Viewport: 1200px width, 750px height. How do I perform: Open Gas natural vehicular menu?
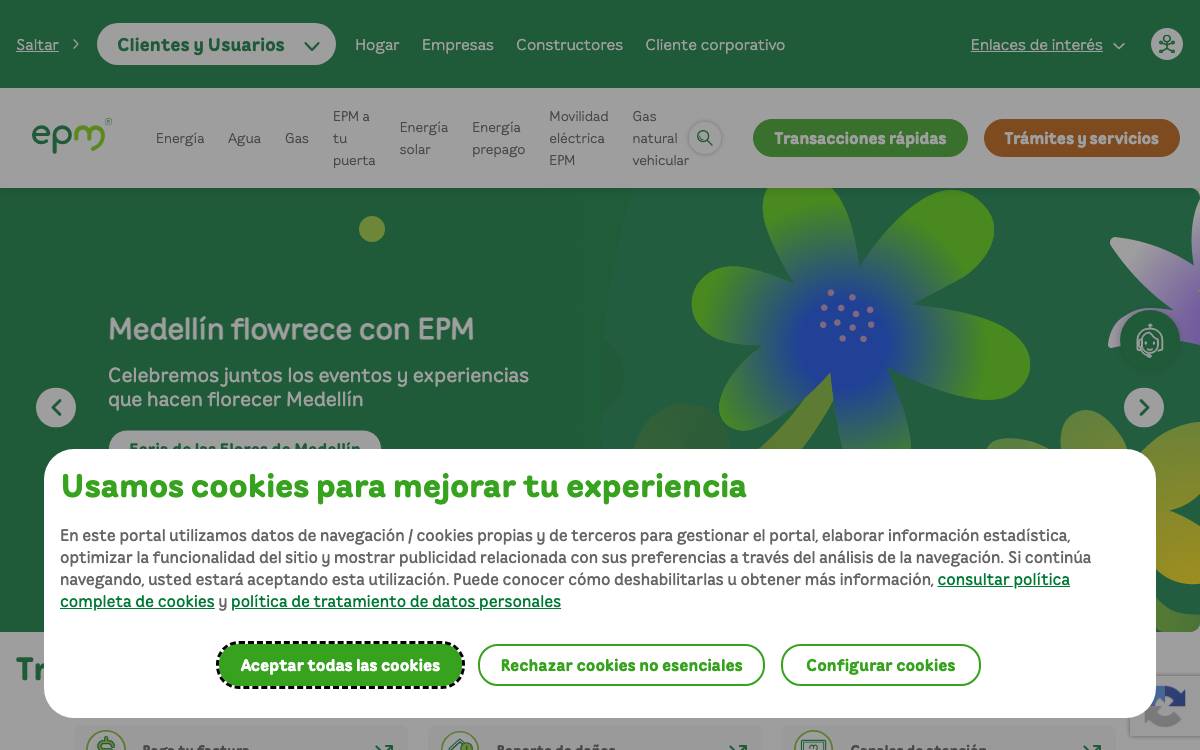click(660, 138)
